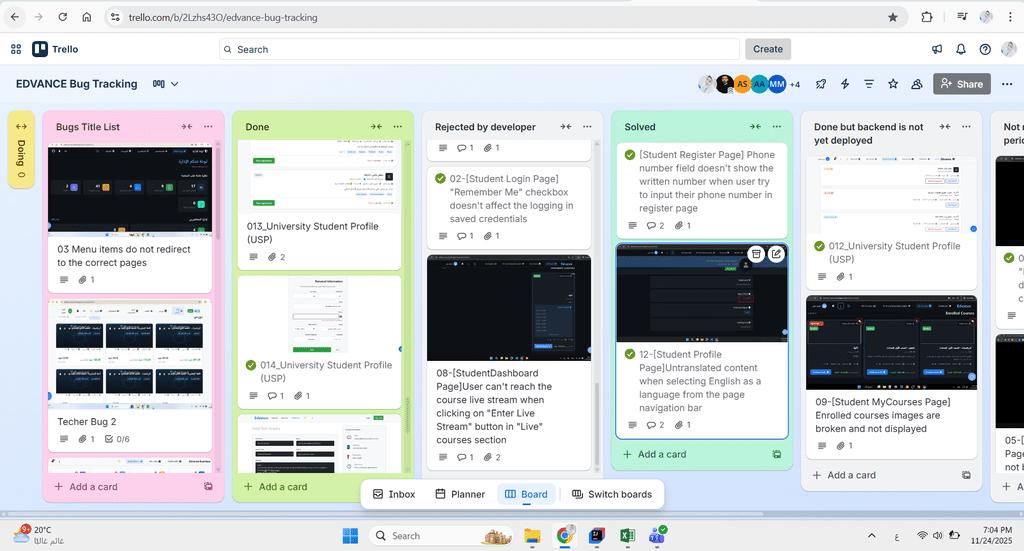Create card from template in Done but backend list

[966, 475]
